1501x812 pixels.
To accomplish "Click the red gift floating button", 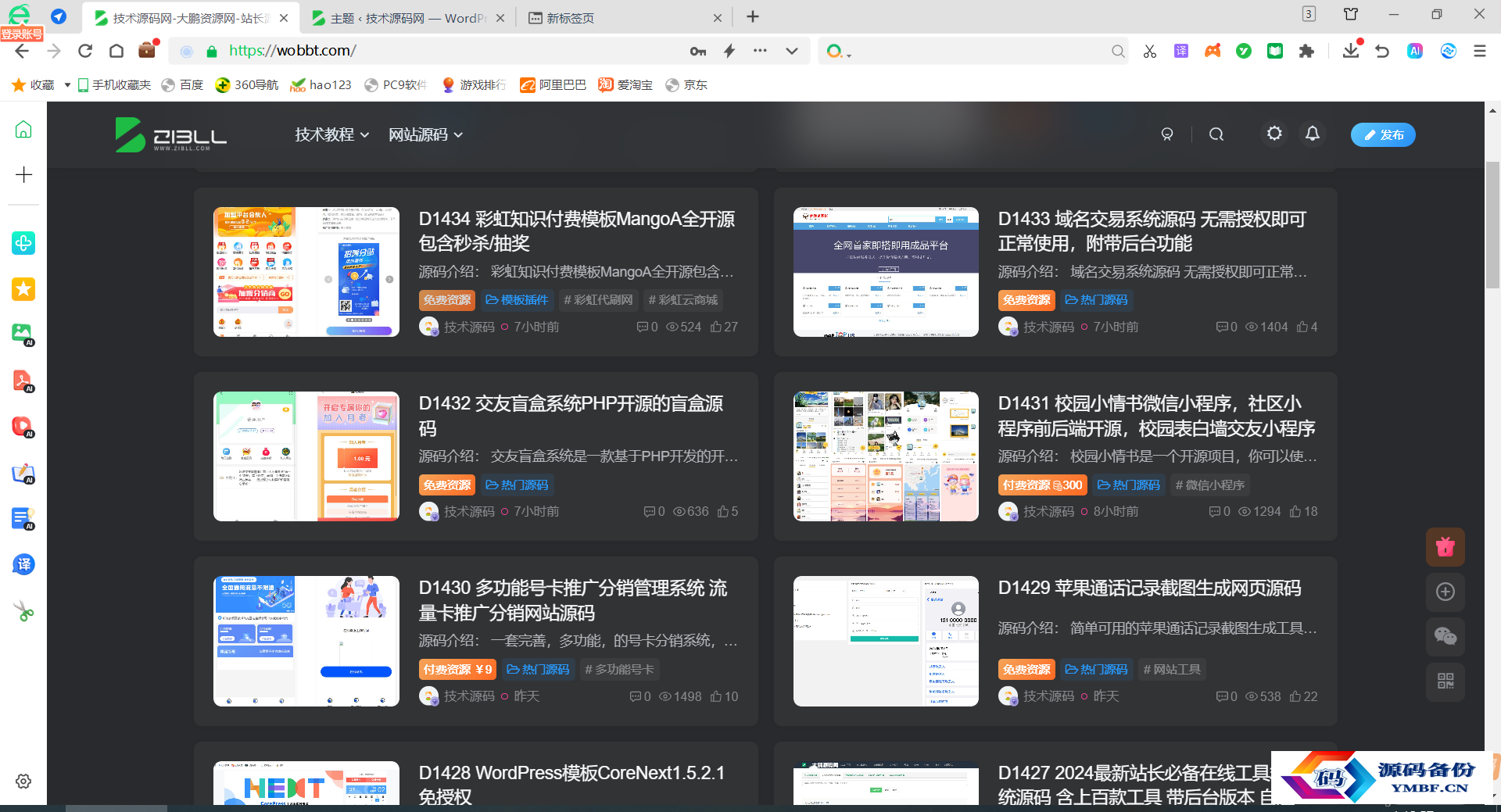I will (x=1445, y=547).
